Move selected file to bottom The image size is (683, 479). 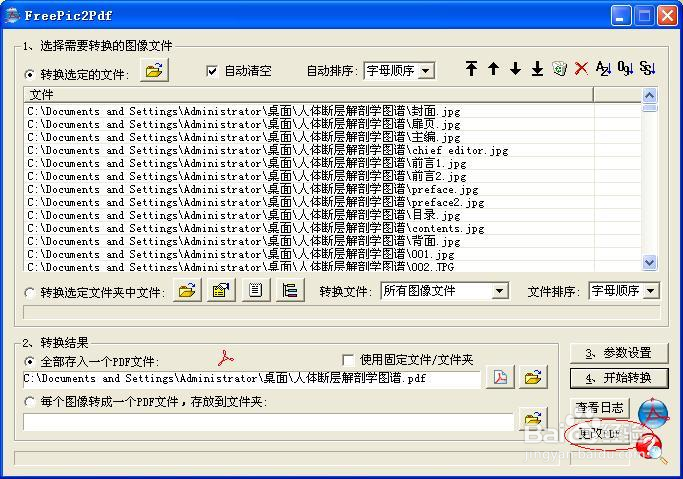click(538, 69)
